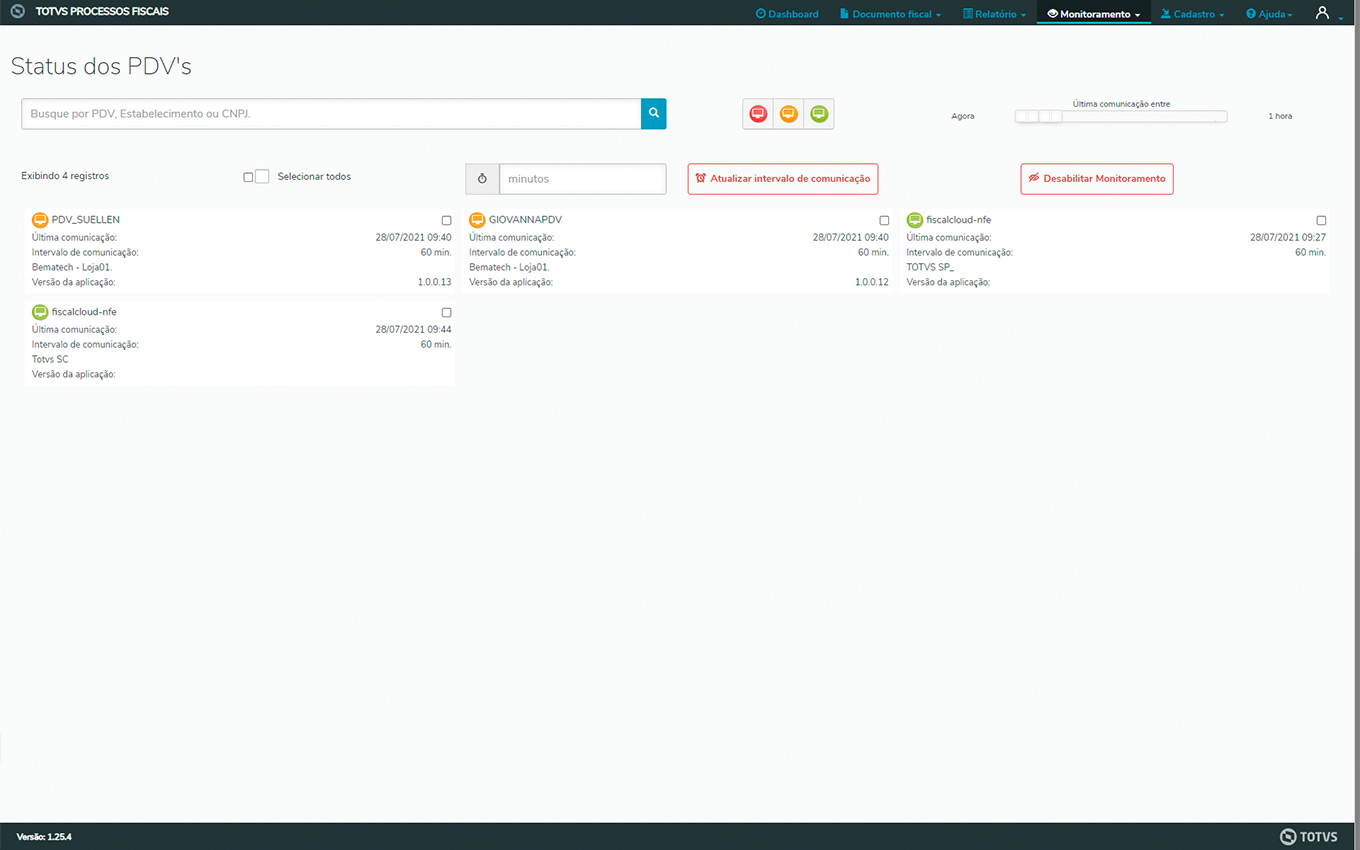Focus the PDV search input field
The image size is (1360, 850).
point(331,114)
